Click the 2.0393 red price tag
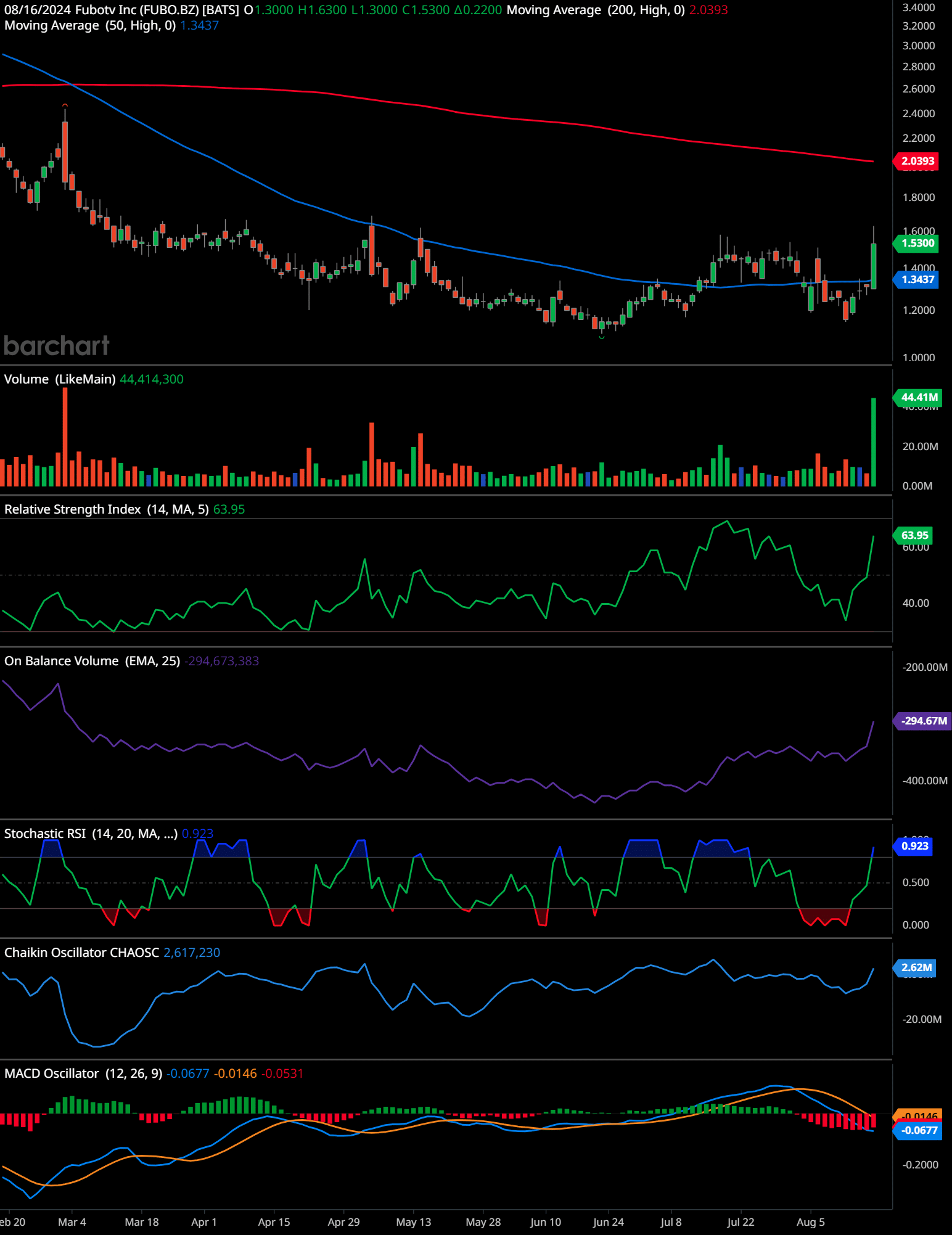 [916, 161]
